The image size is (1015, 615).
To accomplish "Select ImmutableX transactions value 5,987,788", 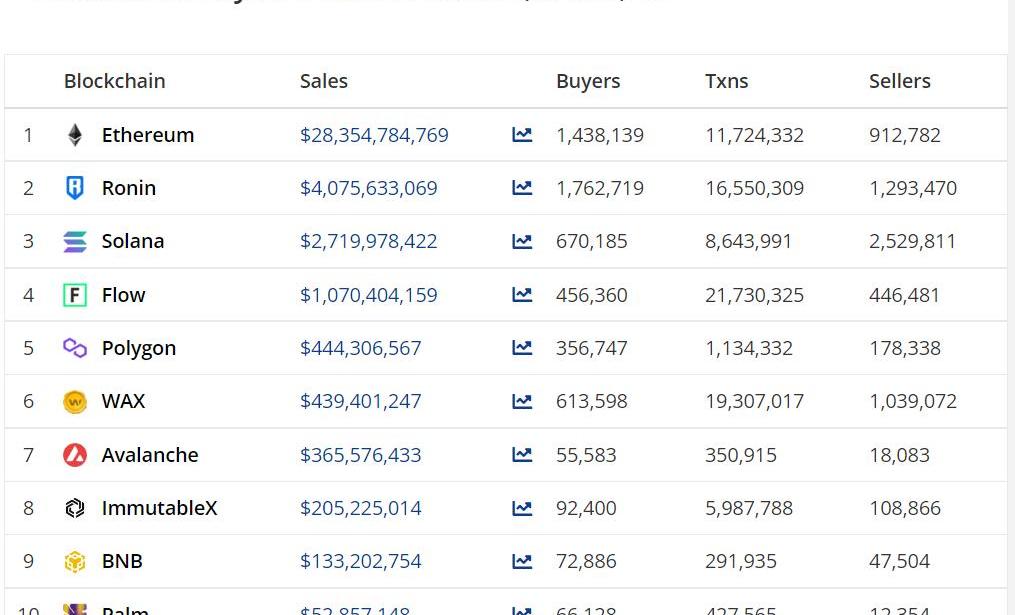I will pos(749,508).
